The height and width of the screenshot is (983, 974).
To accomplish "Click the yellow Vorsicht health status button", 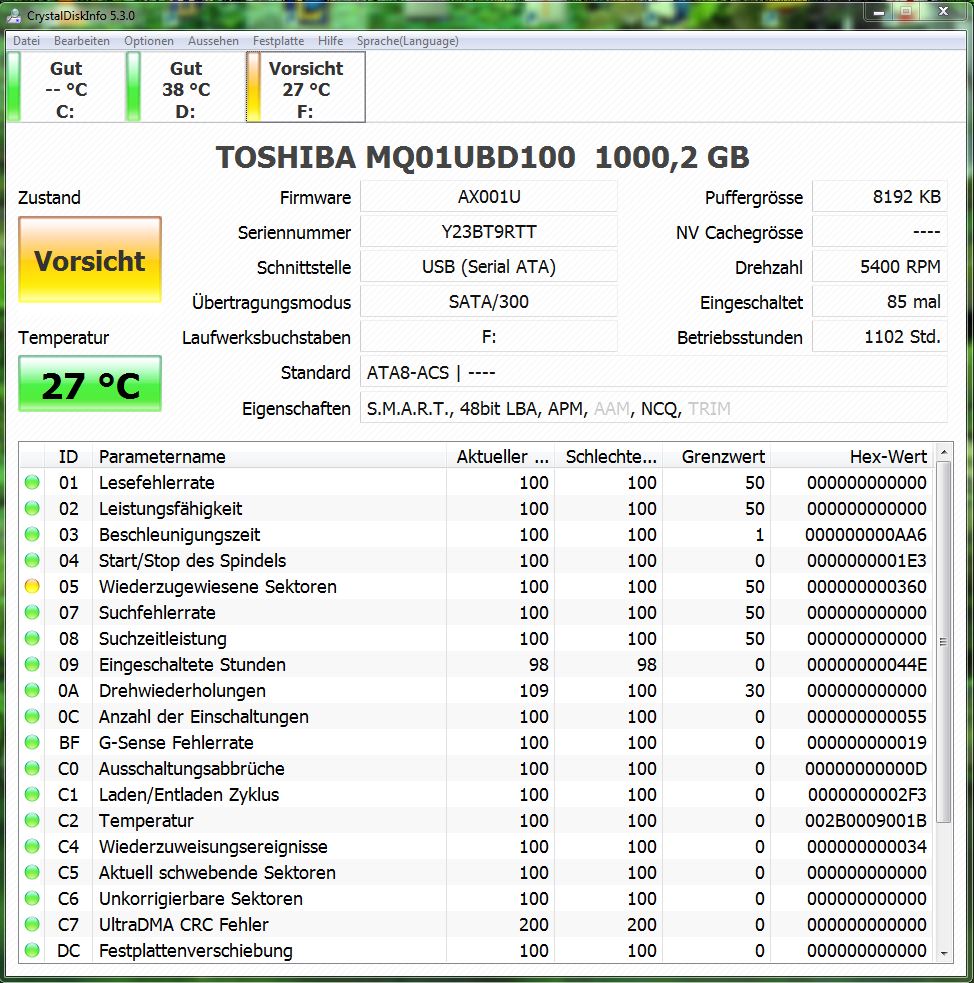I will [90, 260].
